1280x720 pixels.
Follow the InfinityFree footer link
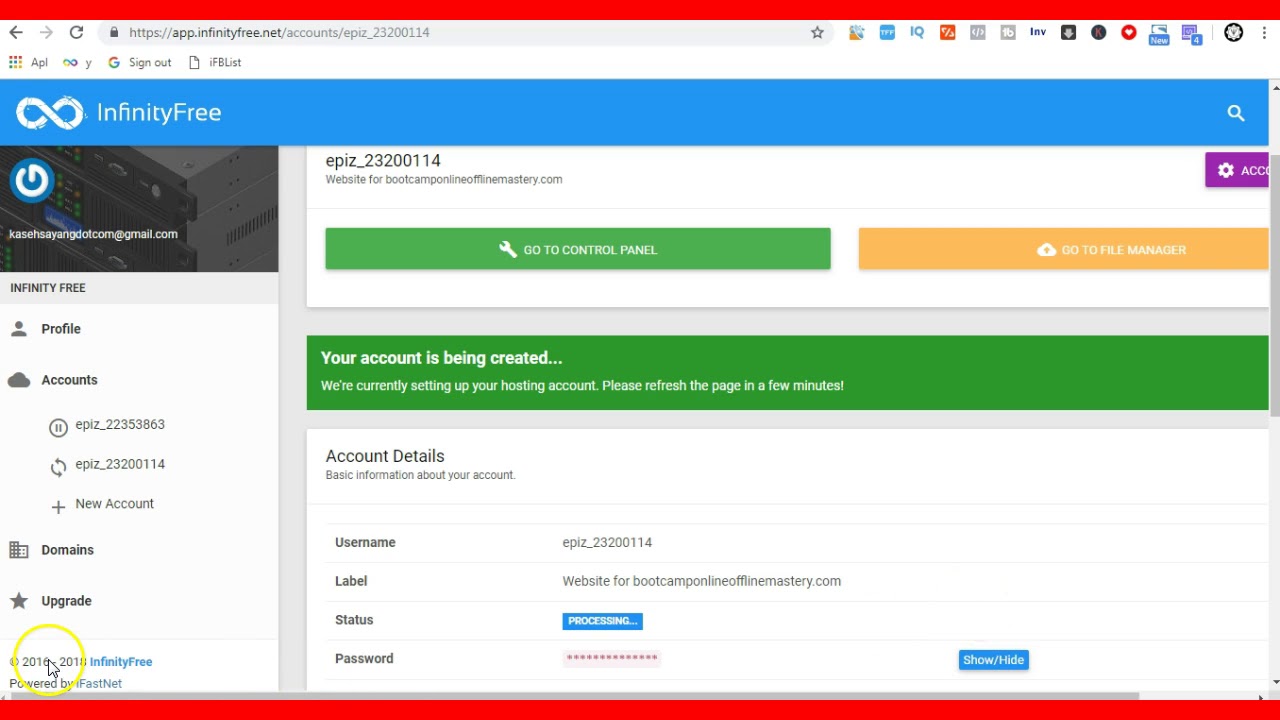[x=121, y=662]
